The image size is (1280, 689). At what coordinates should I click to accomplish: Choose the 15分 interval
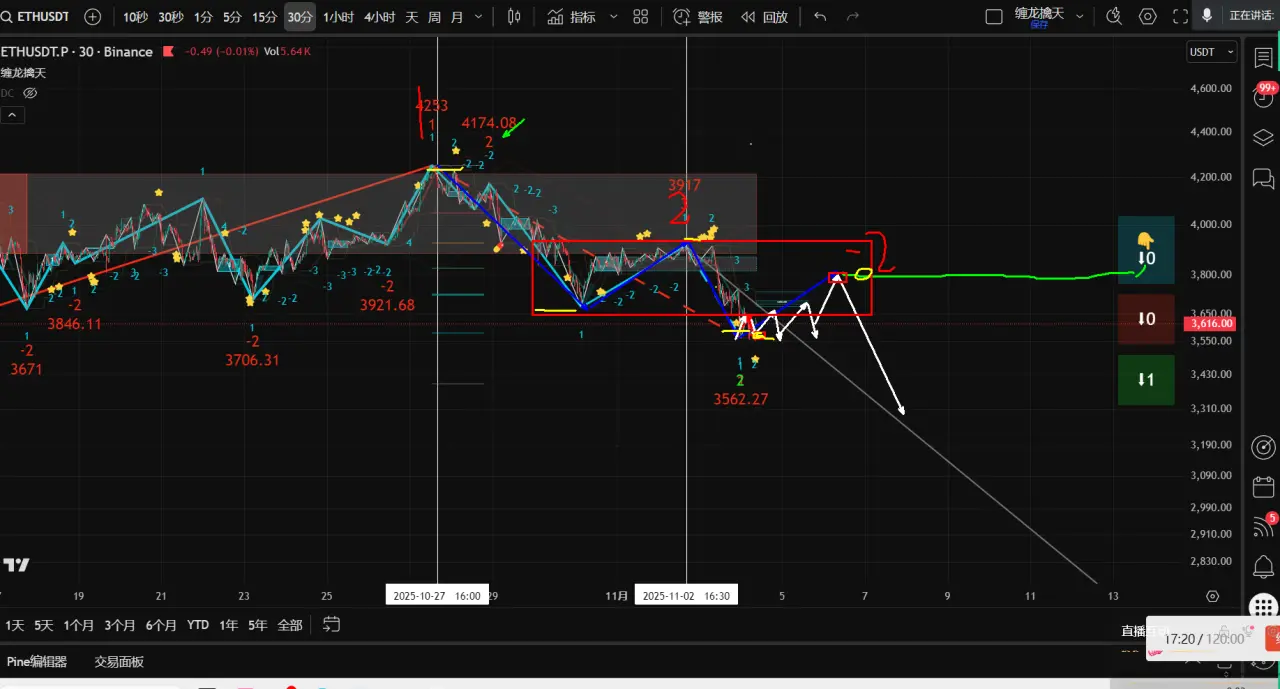265,17
